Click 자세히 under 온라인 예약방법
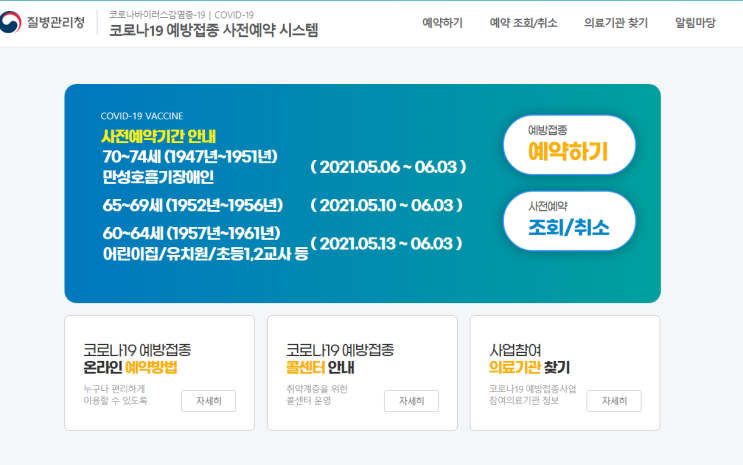The width and height of the screenshot is (743, 465). [208, 401]
